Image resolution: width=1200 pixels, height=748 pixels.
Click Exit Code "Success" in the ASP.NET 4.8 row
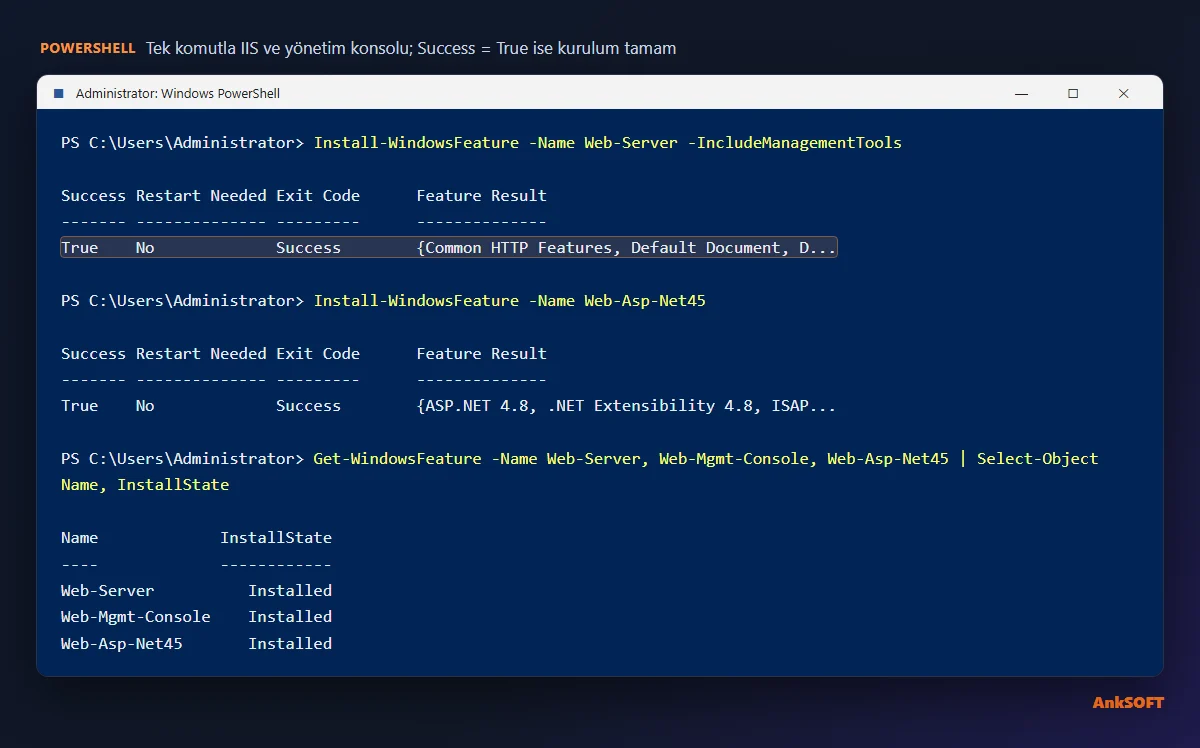[x=308, y=406]
